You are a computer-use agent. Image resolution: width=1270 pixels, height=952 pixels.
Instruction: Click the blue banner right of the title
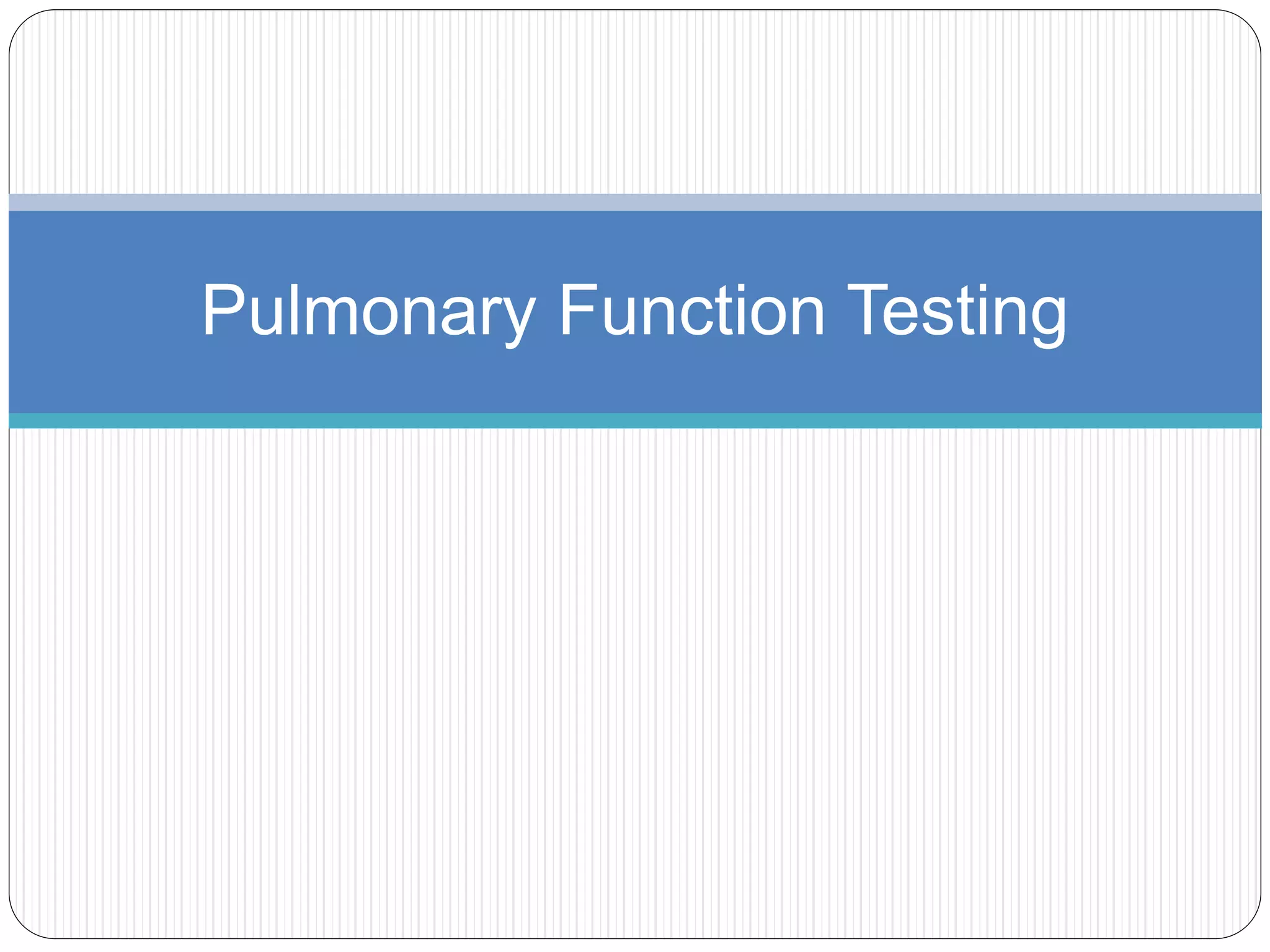1166,311
